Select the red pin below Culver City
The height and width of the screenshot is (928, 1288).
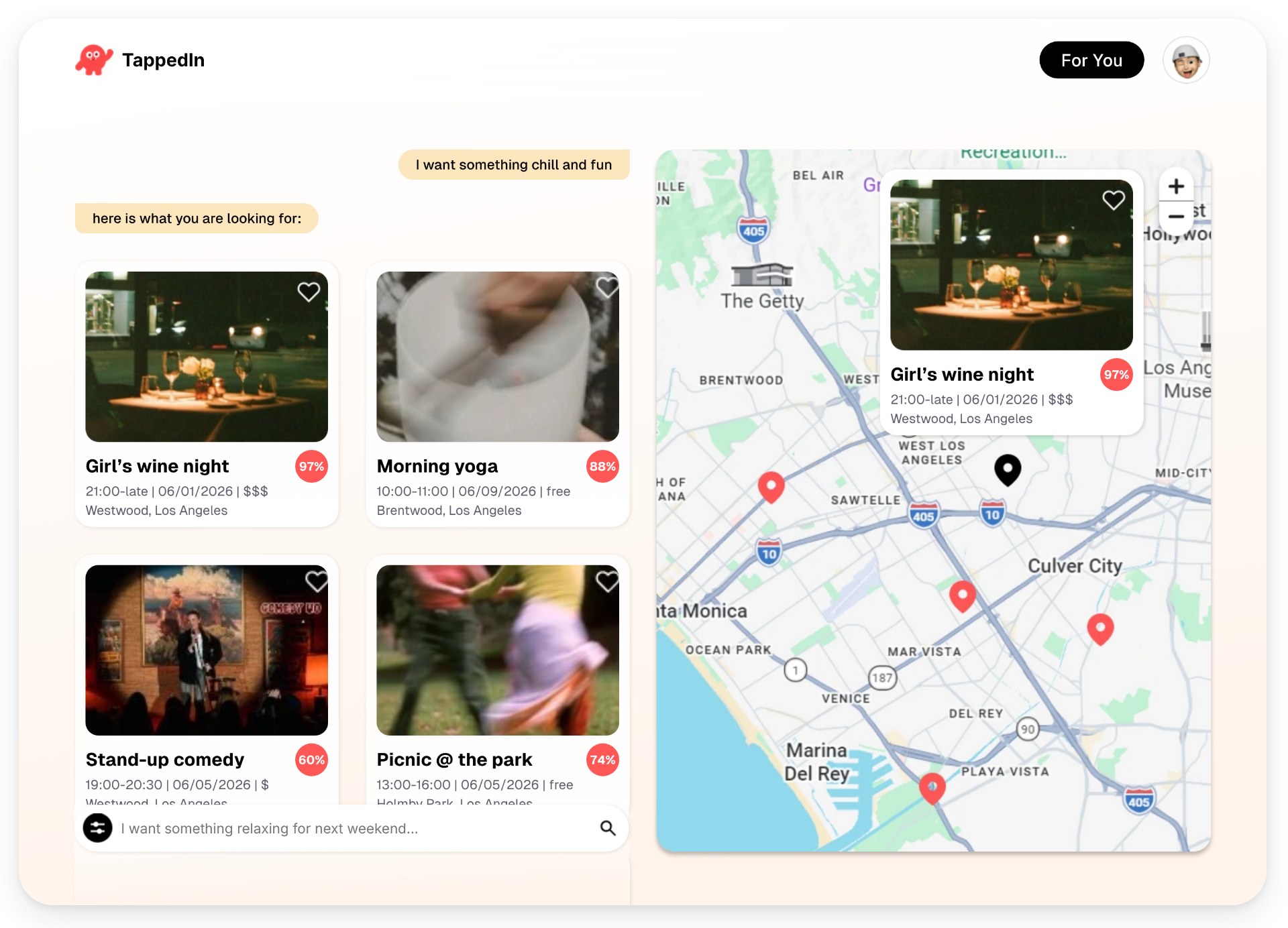pos(1100,629)
